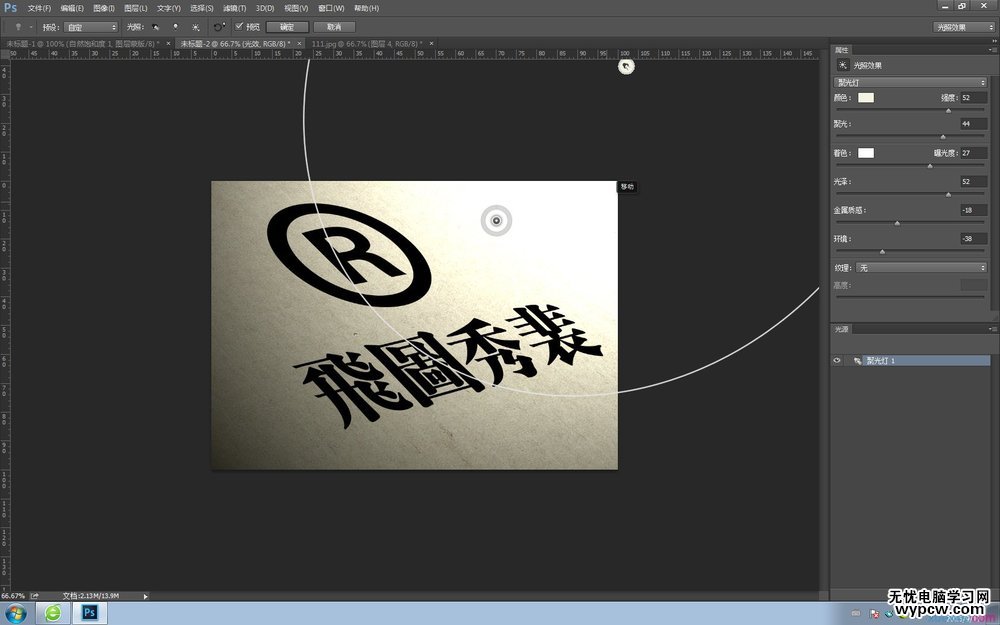
Task: Open Windows Start menu
Action: pos(16,614)
